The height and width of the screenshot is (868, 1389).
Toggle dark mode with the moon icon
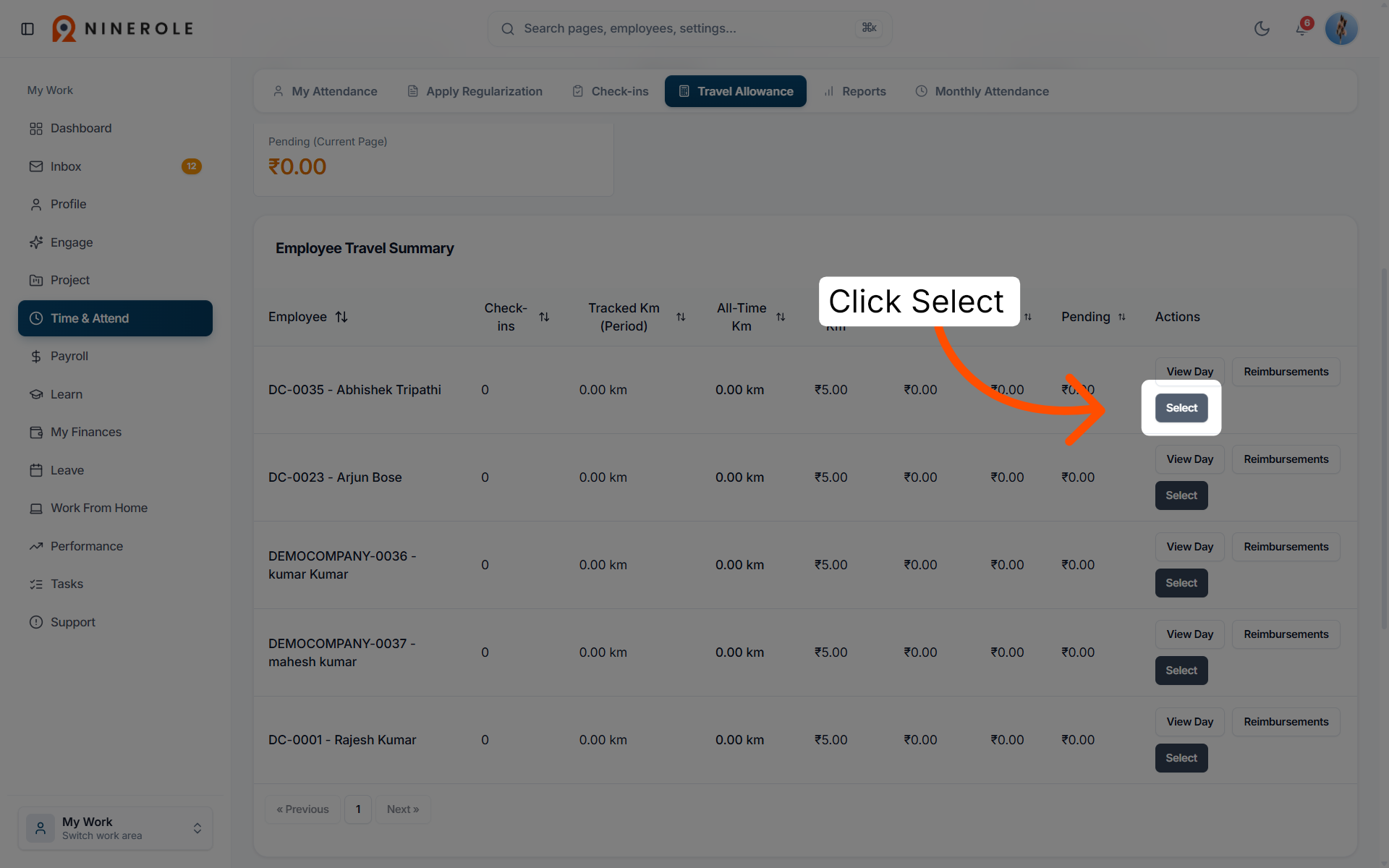tap(1262, 29)
